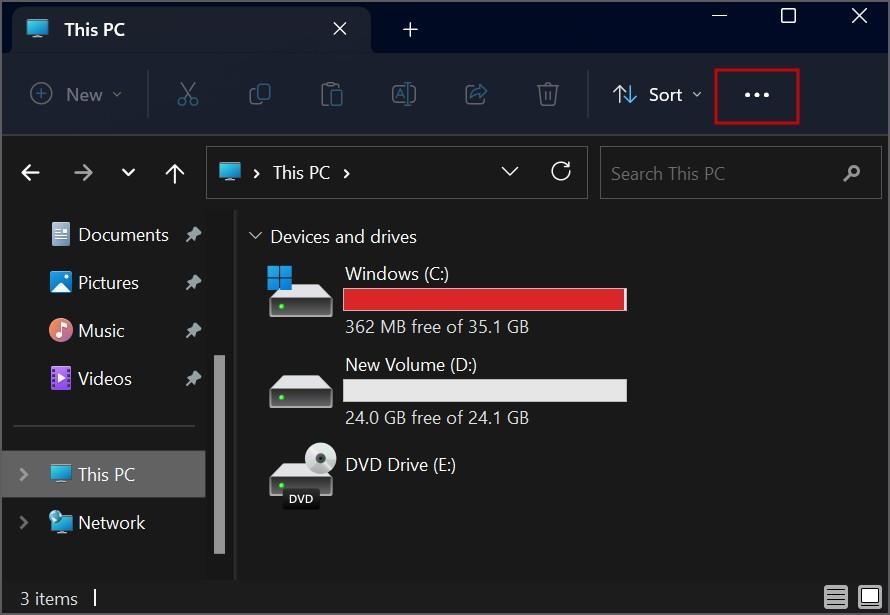890x615 pixels.
Task: Click the "Windows (C:)" label
Action: pyautogui.click(x=397, y=273)
